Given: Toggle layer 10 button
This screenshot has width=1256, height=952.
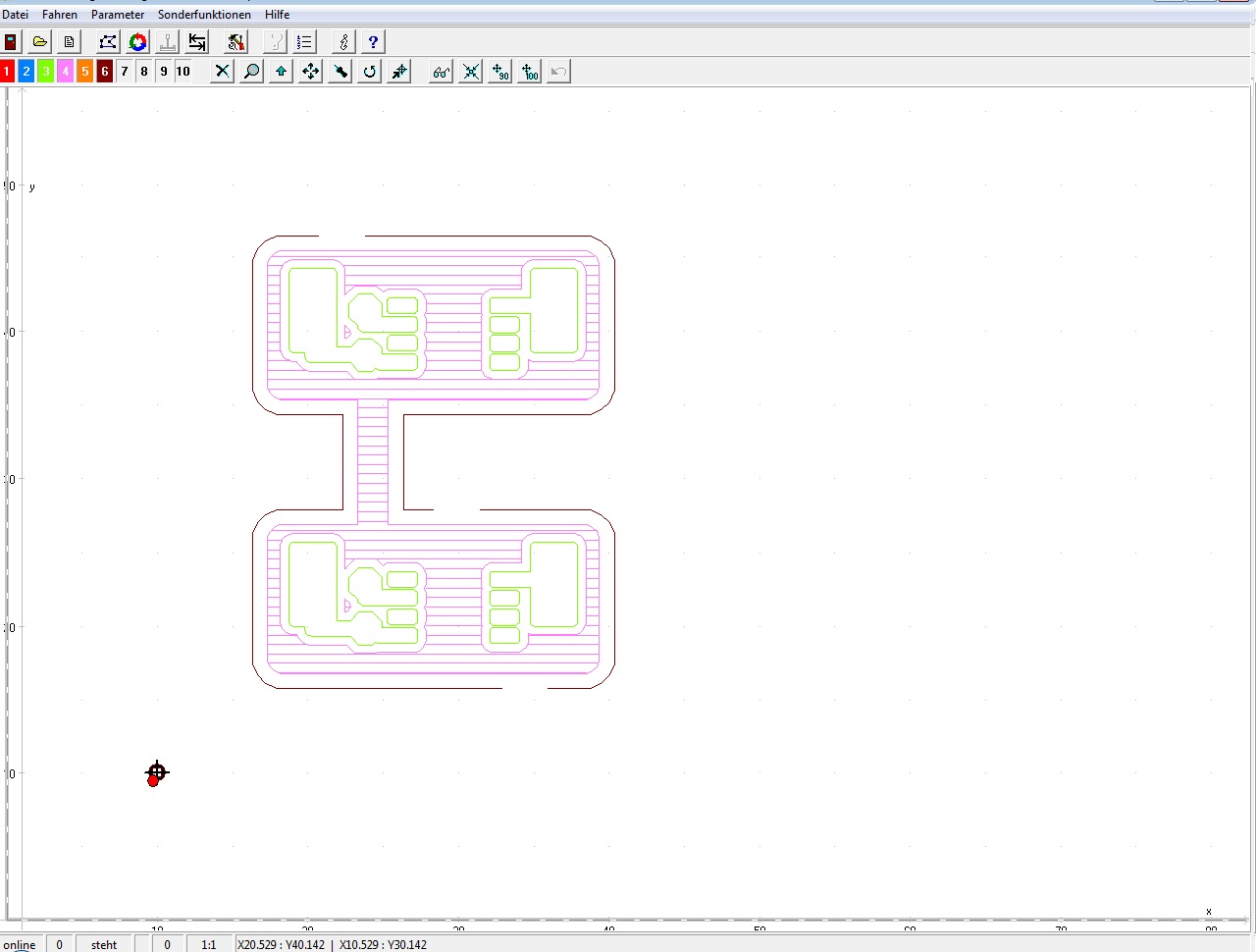Looking at the screenshot, I should tap(183, 72).
